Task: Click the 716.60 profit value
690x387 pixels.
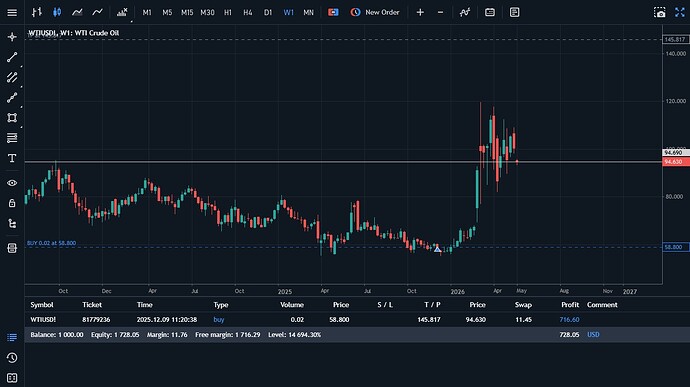Action: click(569, 320)
